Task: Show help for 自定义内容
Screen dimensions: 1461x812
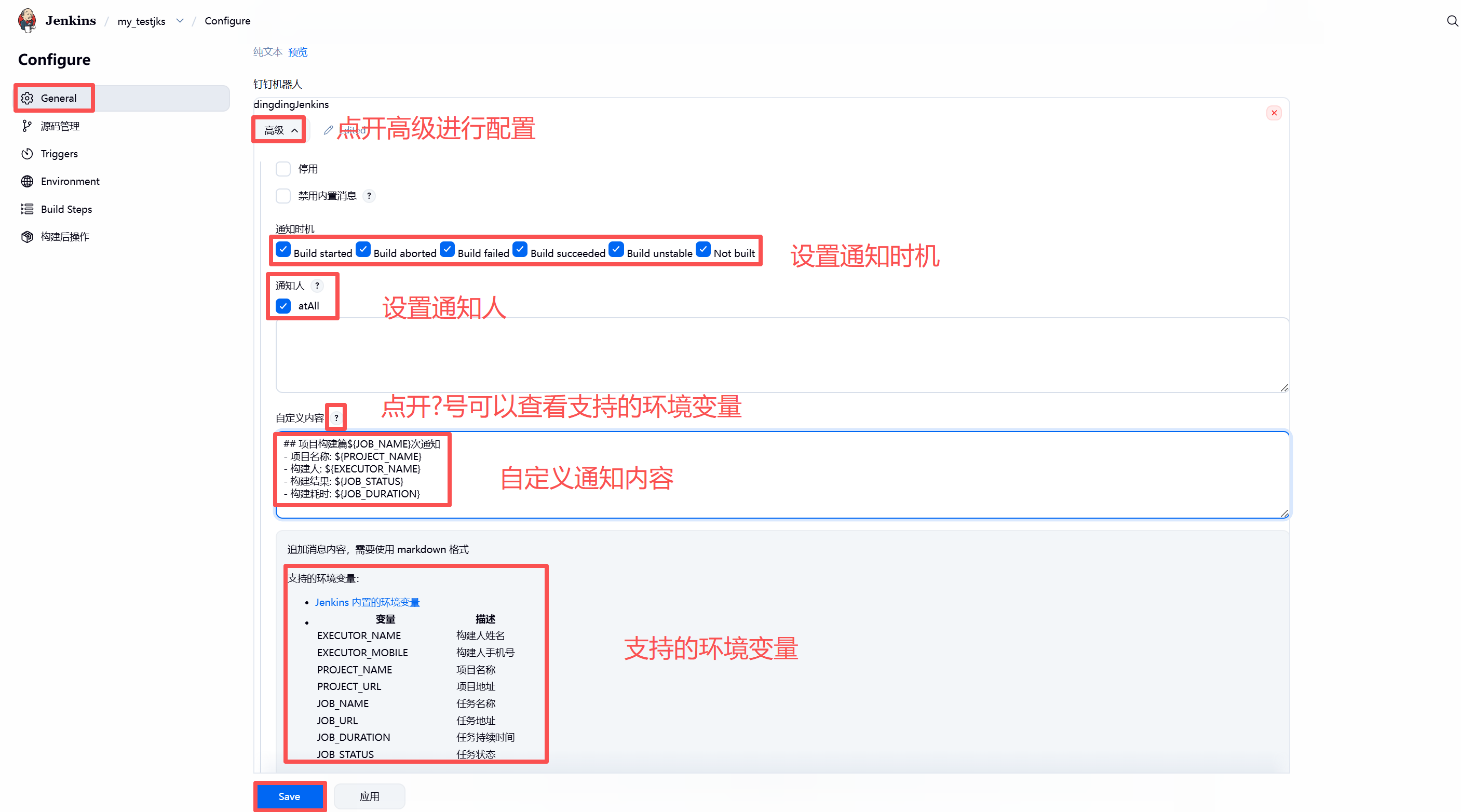Action: click(x=336, y=418)
